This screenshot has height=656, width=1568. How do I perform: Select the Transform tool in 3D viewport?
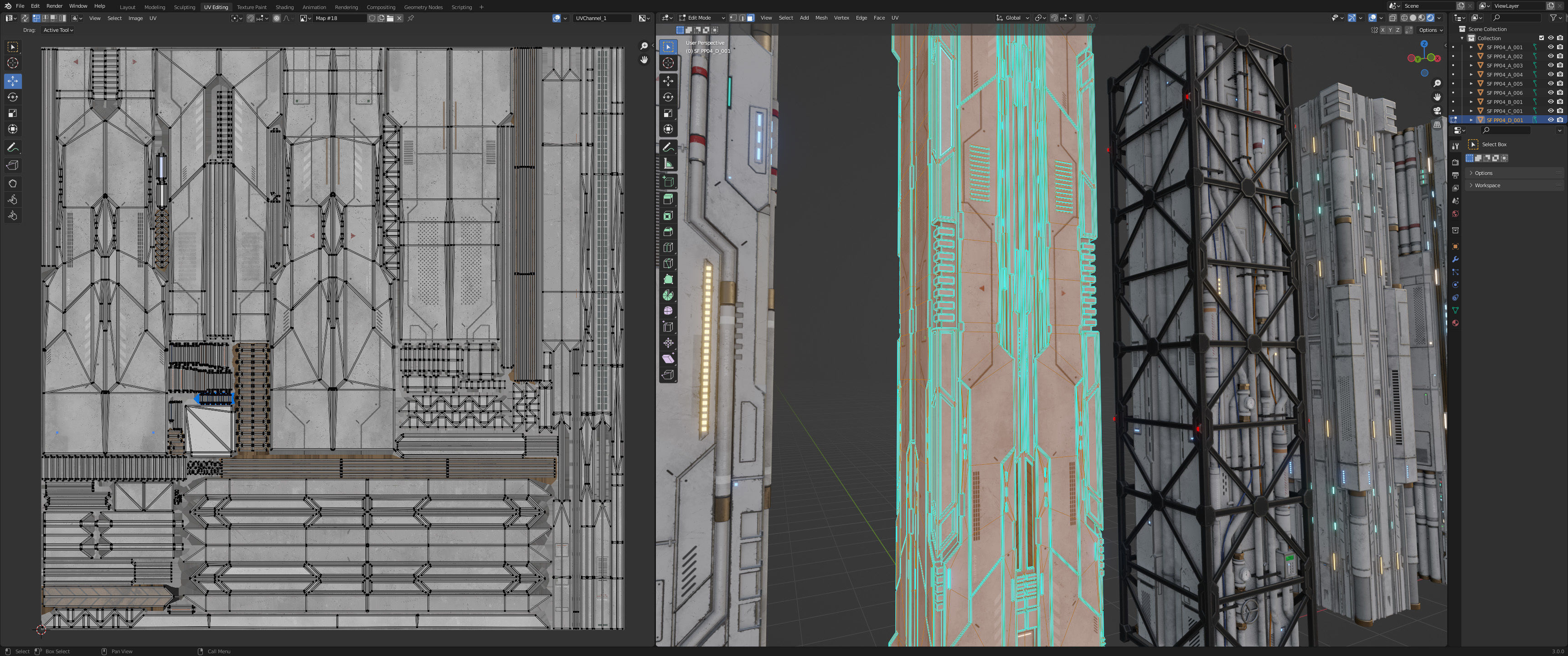click(x=668, y=129)
